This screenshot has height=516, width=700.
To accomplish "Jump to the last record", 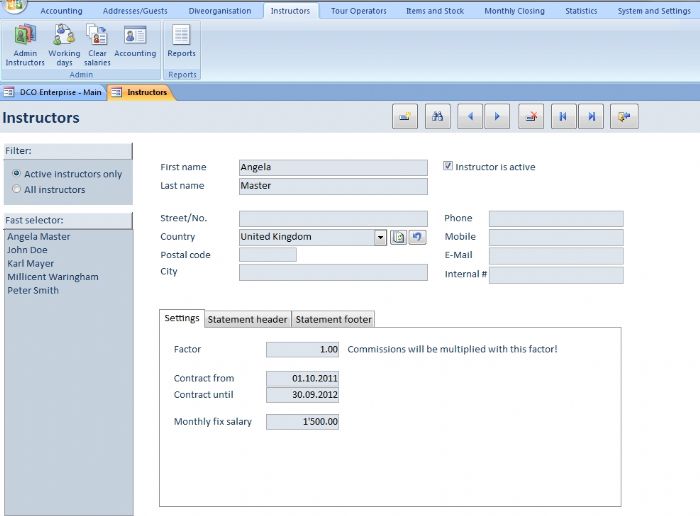I will point(592,117).
